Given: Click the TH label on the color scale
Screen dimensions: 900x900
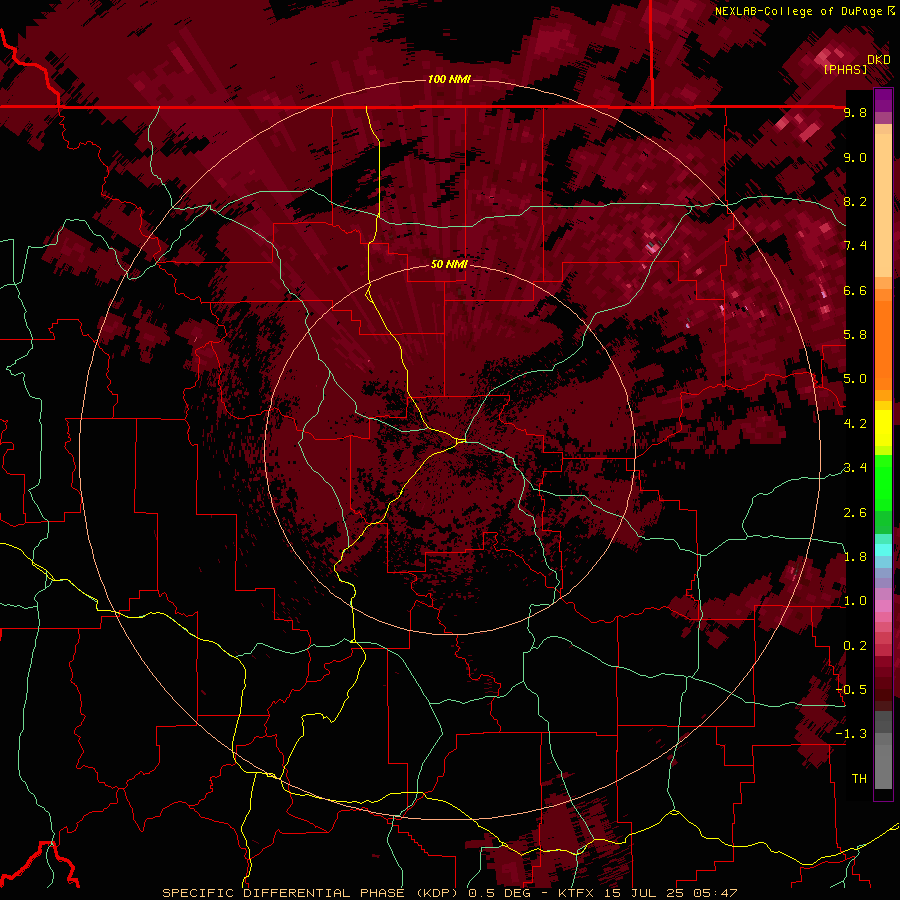Looking at the screenshot, I should (859, 779).
